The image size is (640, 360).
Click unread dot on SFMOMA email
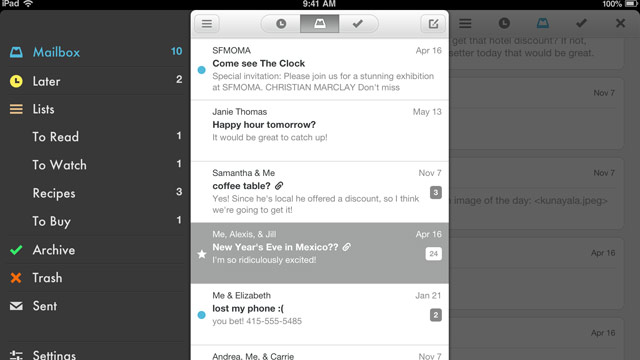click(x=202, y=70)
